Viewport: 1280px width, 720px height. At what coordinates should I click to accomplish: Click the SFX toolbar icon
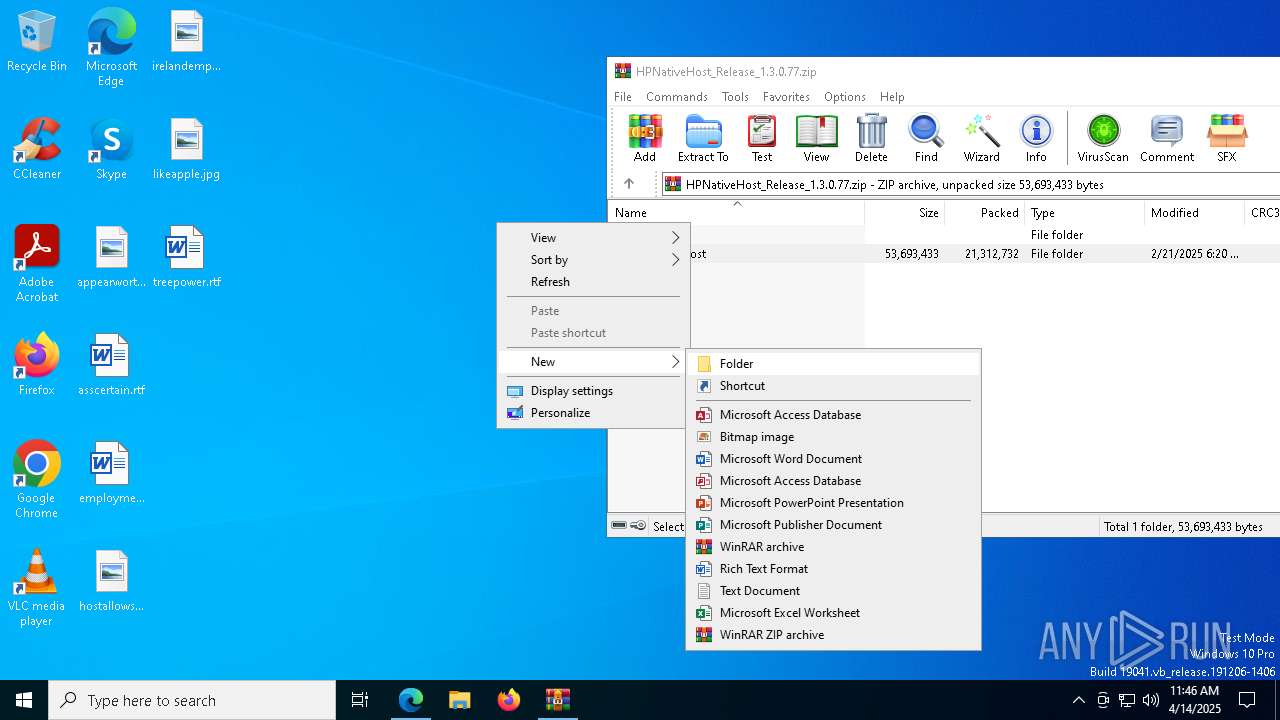tap(1226, 138)
